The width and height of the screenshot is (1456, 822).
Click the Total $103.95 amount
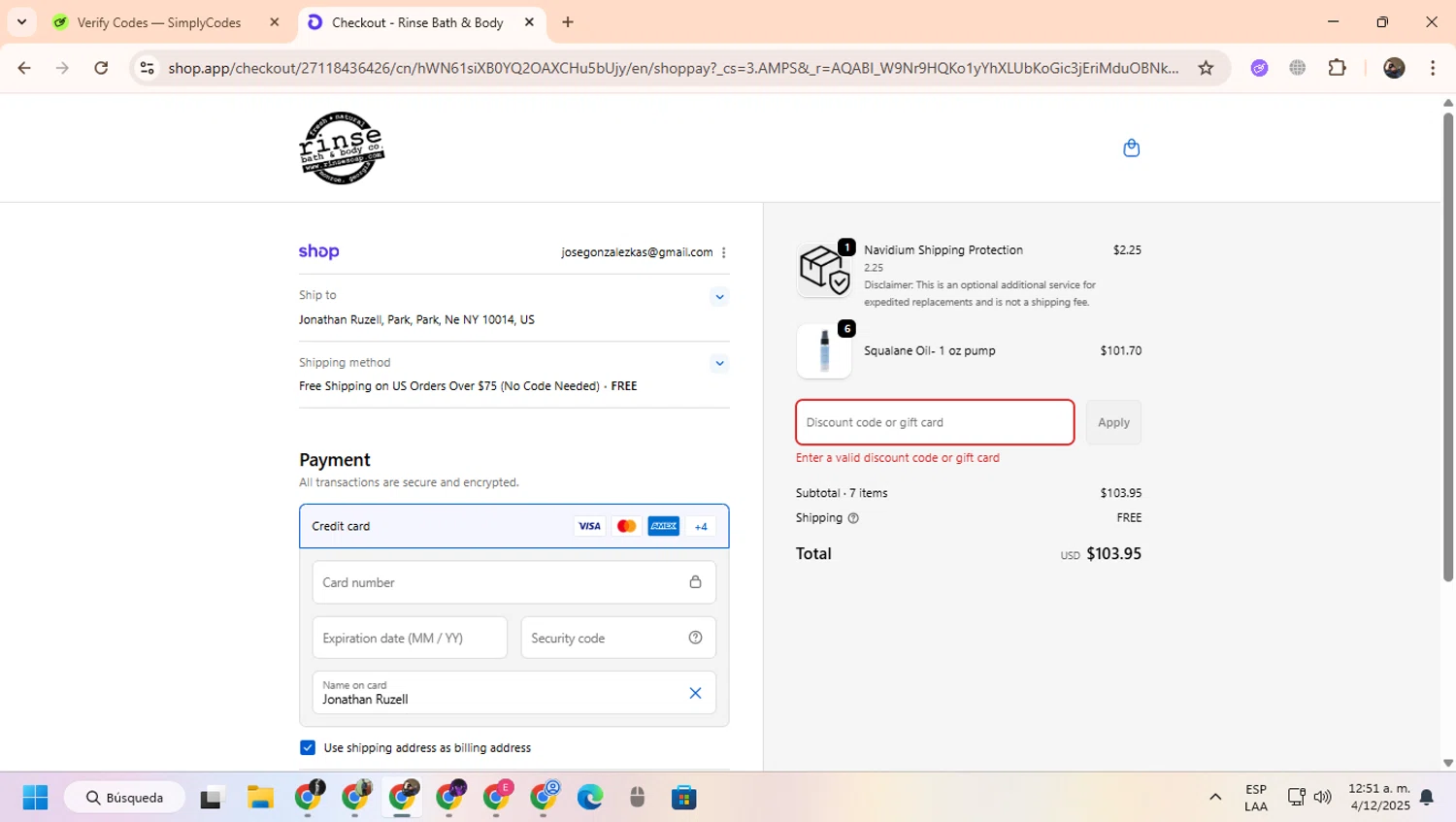(x=1113, y=554)
